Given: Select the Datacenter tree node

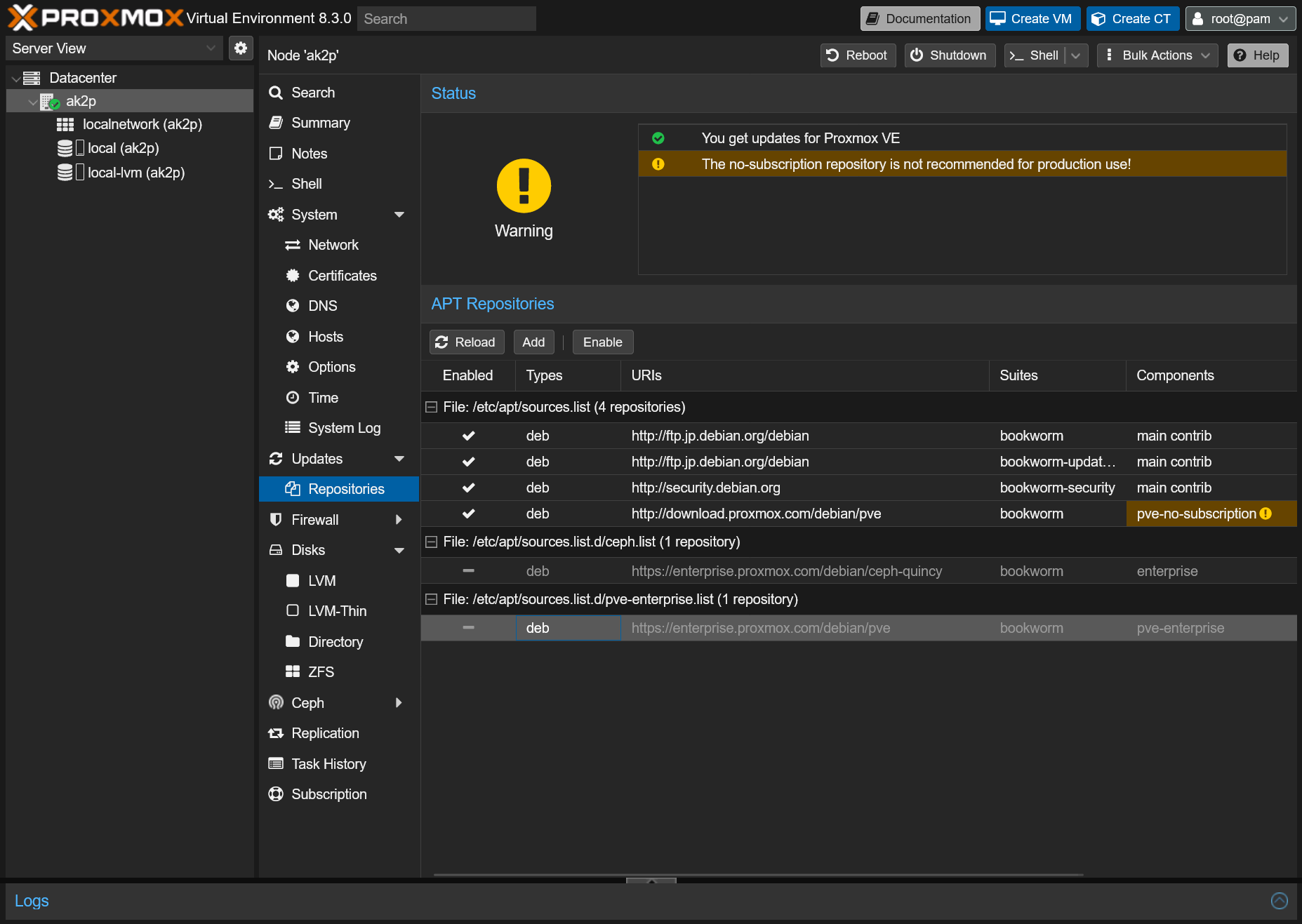Looking at the screenshot, I should (x=82, y=78).
